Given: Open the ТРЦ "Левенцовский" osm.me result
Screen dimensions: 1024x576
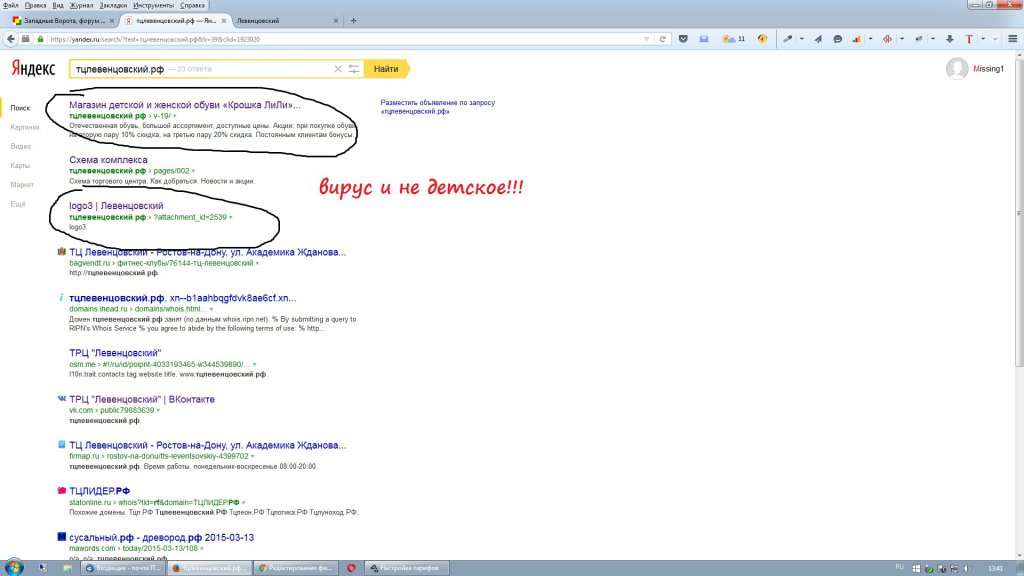Looking at the screenshot, I should [115, 353].
